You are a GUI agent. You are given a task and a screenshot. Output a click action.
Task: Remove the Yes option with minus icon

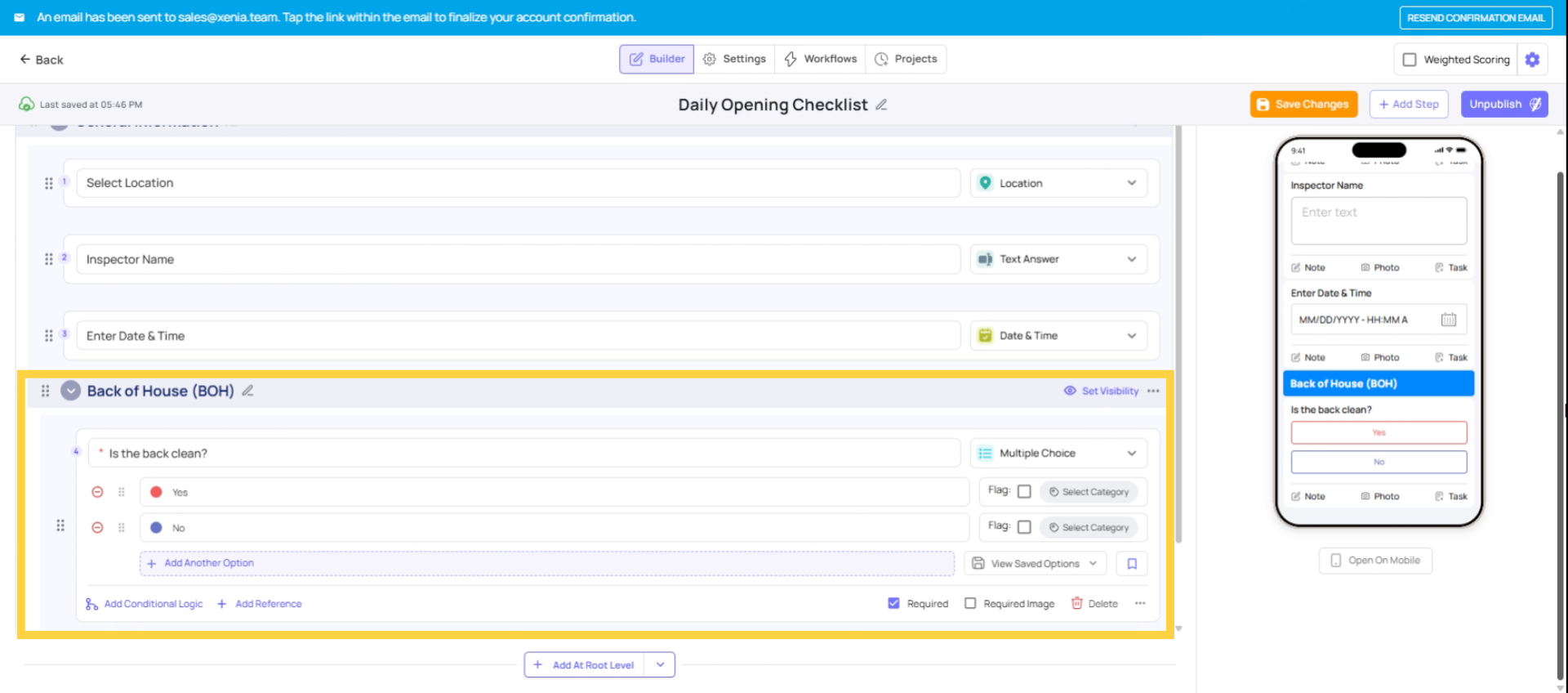tap(97, 492)
